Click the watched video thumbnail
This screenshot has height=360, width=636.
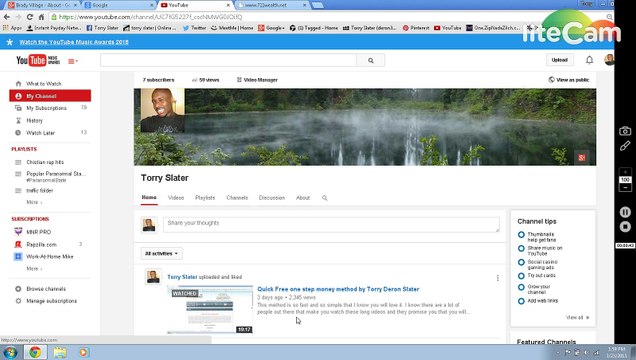click(210, 309)
